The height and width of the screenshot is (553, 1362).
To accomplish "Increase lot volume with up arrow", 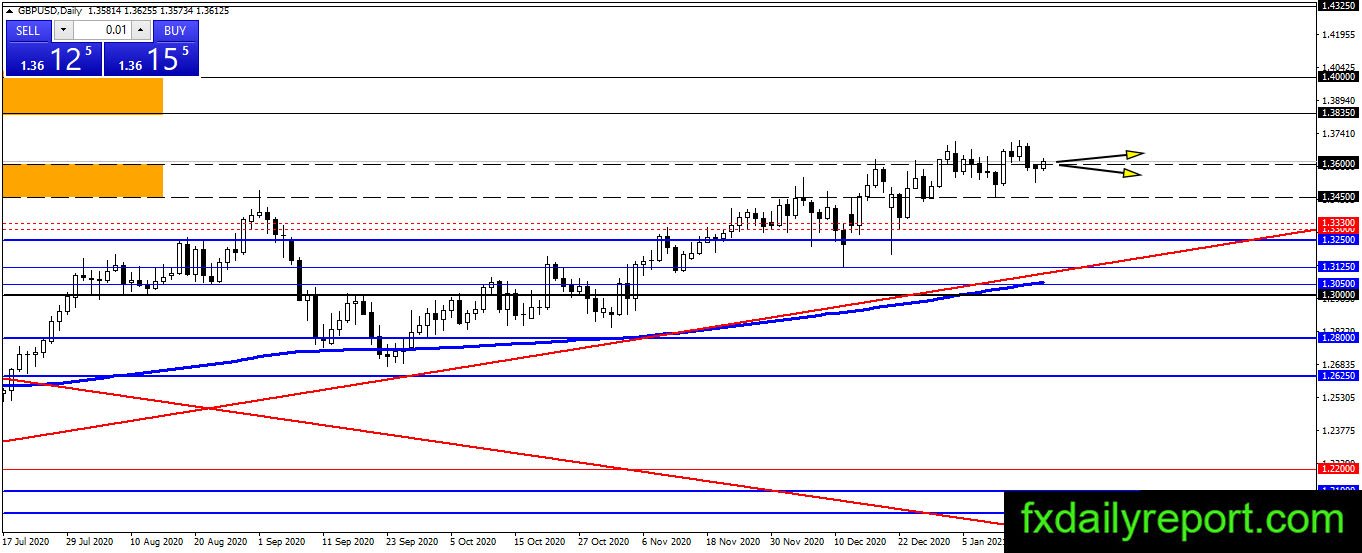I will point(141,31).
